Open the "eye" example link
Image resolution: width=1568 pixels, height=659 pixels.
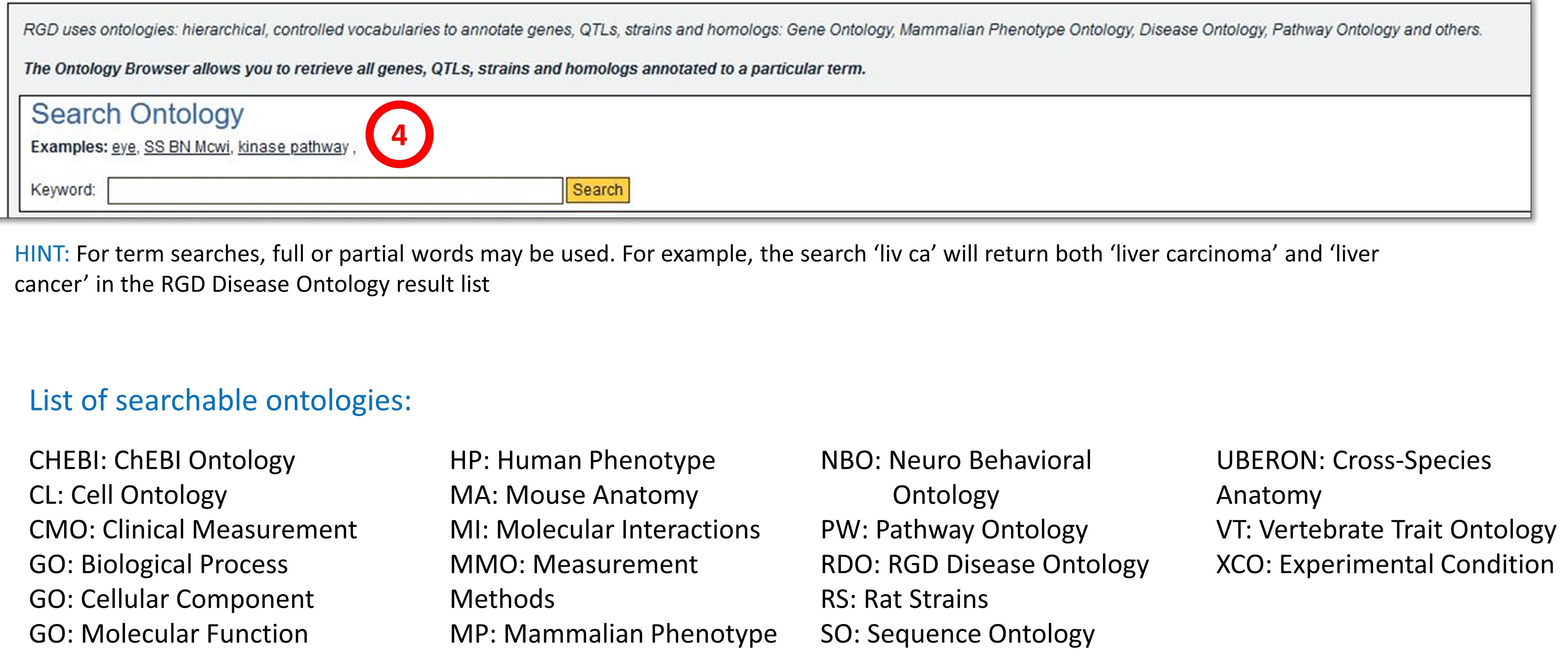tap(124, 147)
